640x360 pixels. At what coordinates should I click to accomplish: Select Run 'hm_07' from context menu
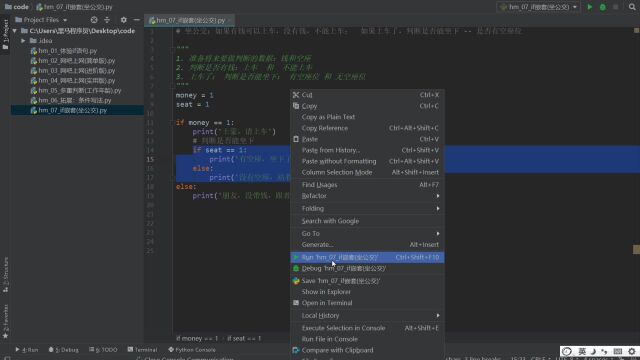[x=367, y=258]
